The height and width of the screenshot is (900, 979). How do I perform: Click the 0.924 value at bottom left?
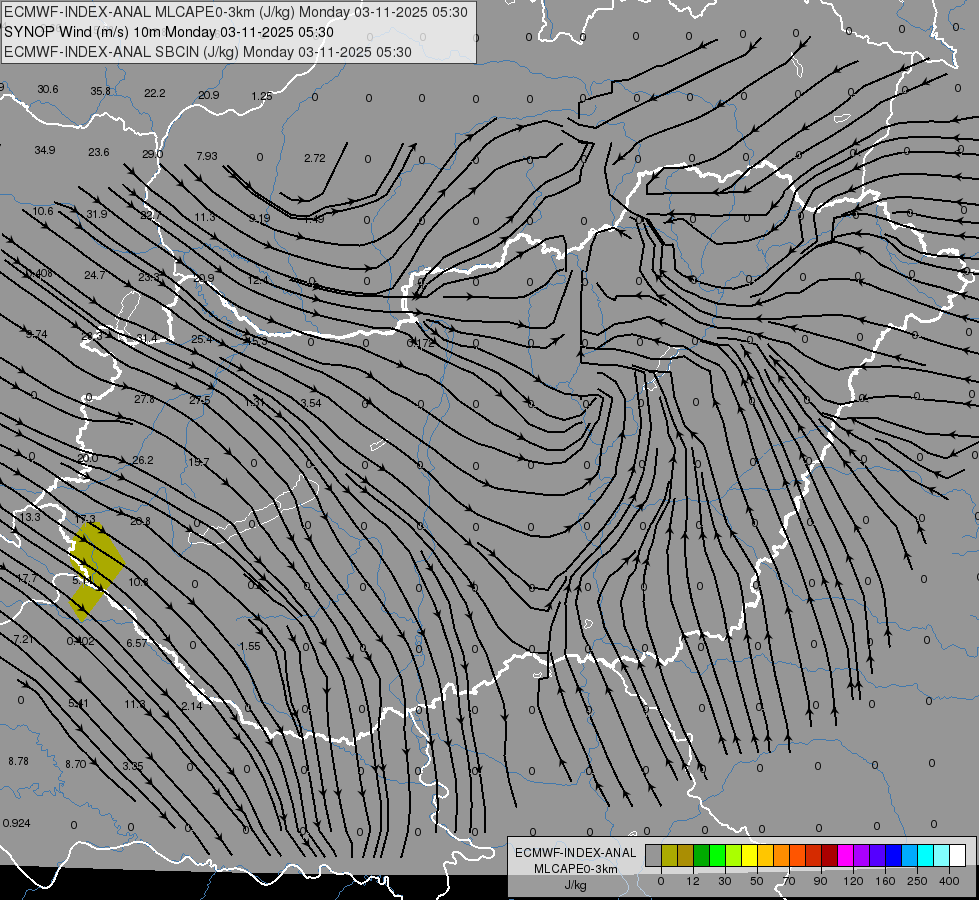(x=16, y=823)
